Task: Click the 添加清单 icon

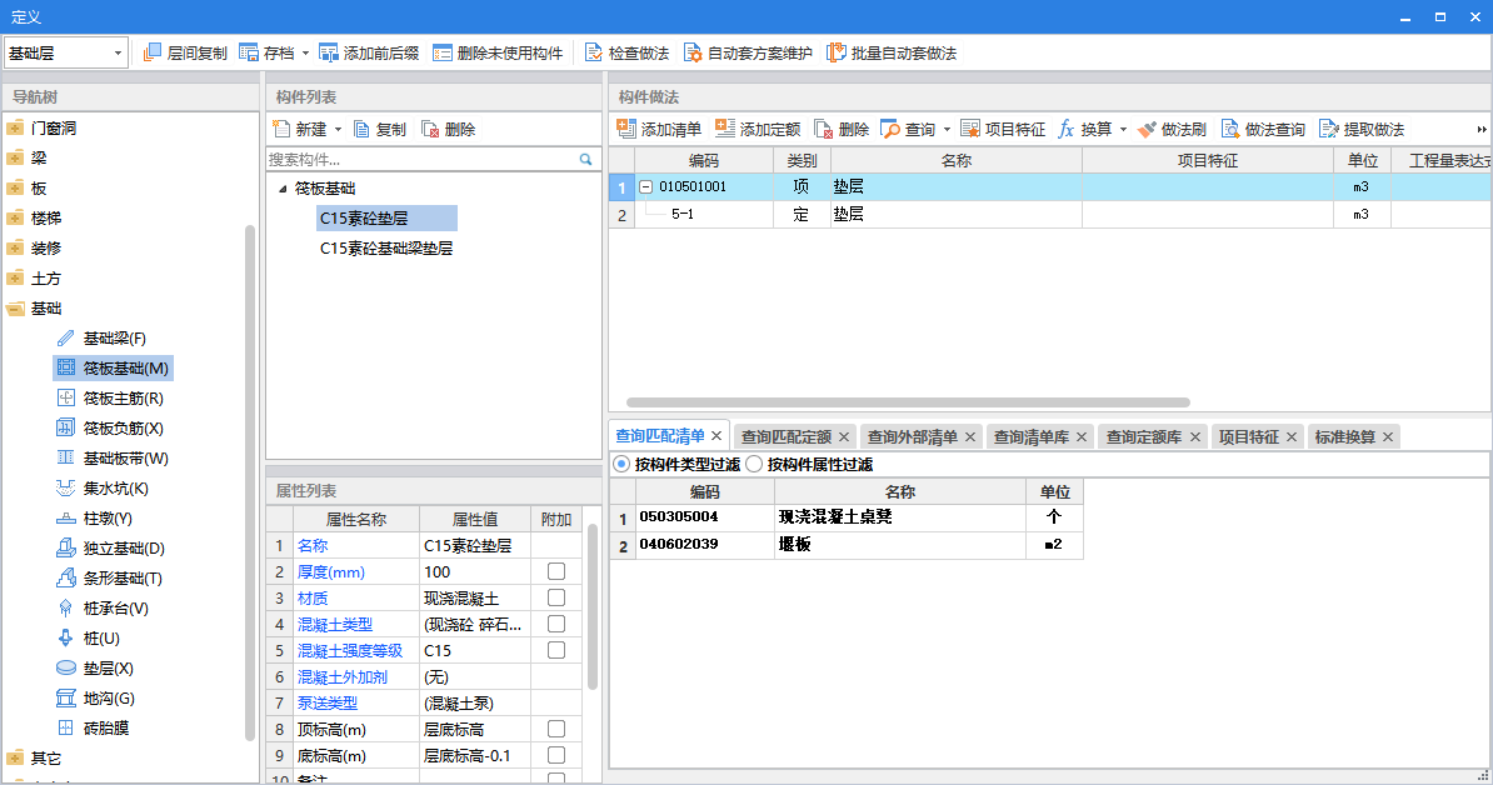Action: (x=627, y=129)
